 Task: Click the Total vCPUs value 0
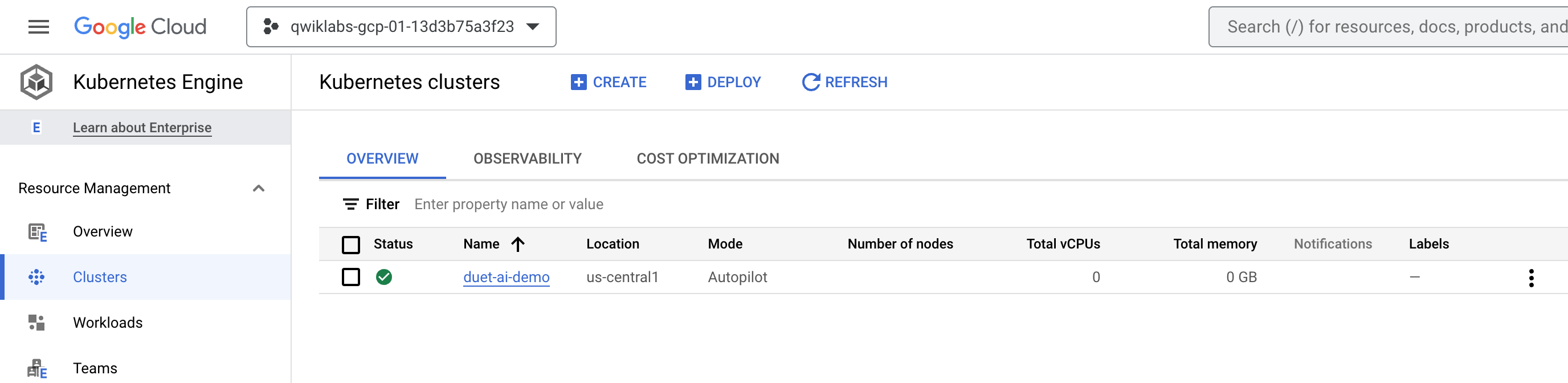point(1096,277)
